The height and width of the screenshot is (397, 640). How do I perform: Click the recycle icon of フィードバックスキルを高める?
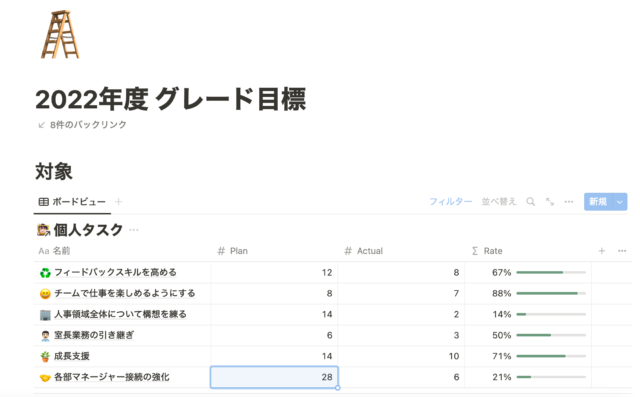click(45, 273)
